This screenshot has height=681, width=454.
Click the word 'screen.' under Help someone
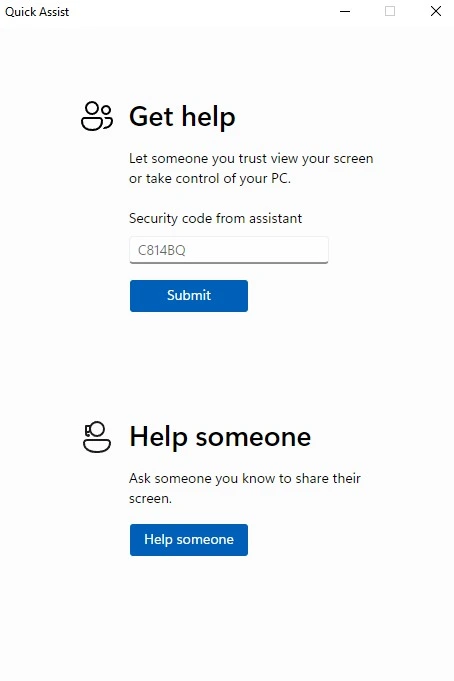coord(150,499)
